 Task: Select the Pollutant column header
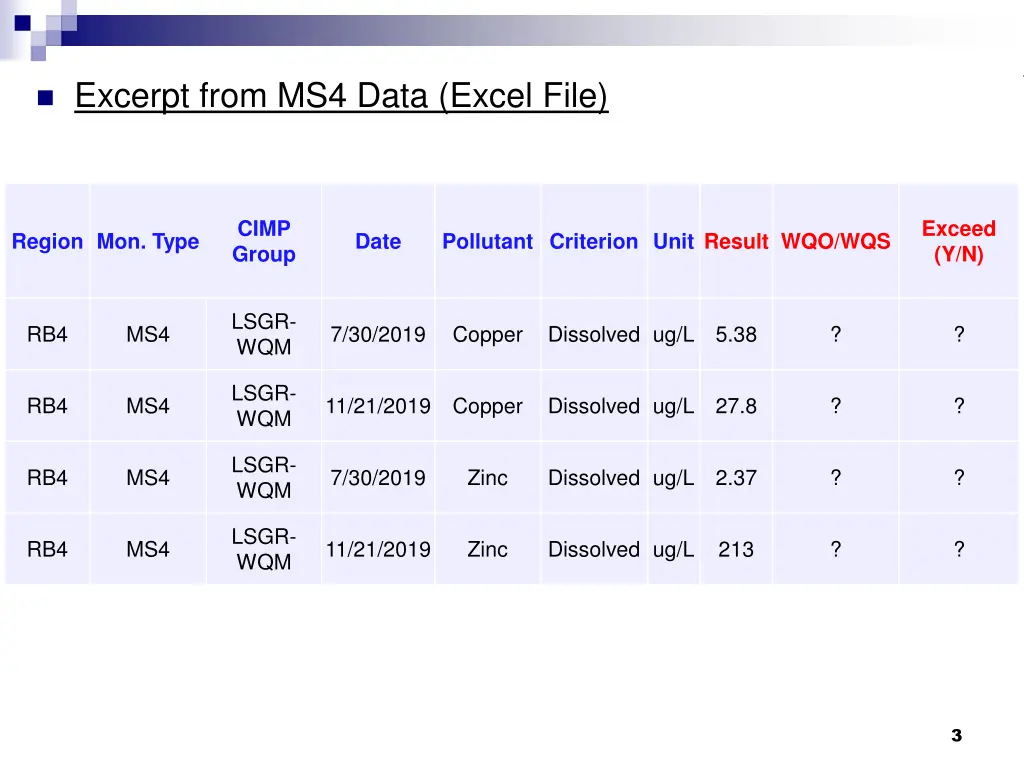click(487, 242)
